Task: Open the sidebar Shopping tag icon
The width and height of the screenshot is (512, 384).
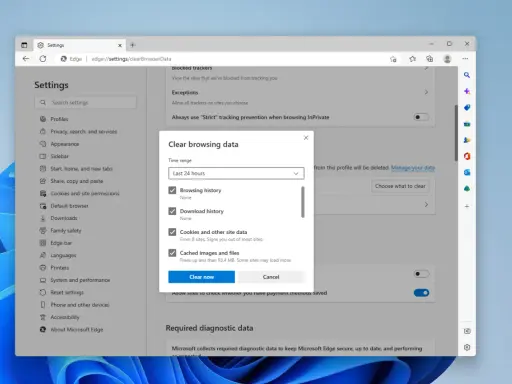Action: 467,107
